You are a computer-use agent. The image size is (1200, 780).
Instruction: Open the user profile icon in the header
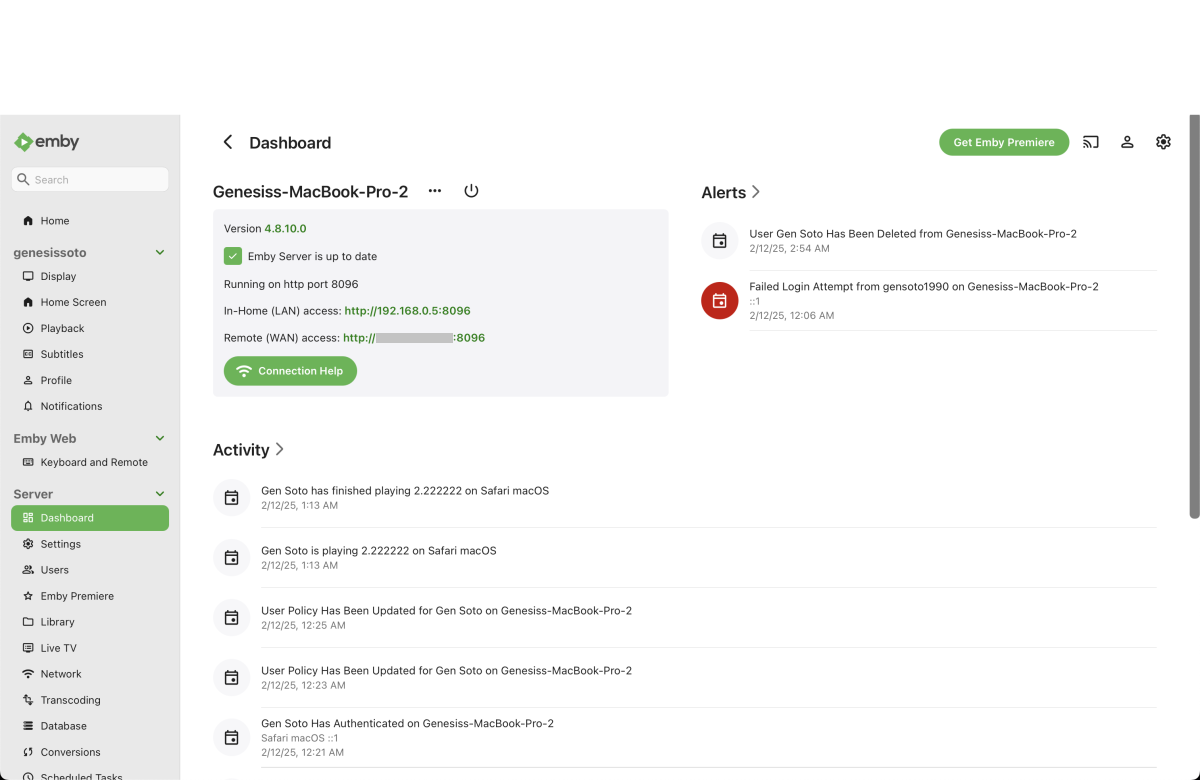[x=1127, y=142]
